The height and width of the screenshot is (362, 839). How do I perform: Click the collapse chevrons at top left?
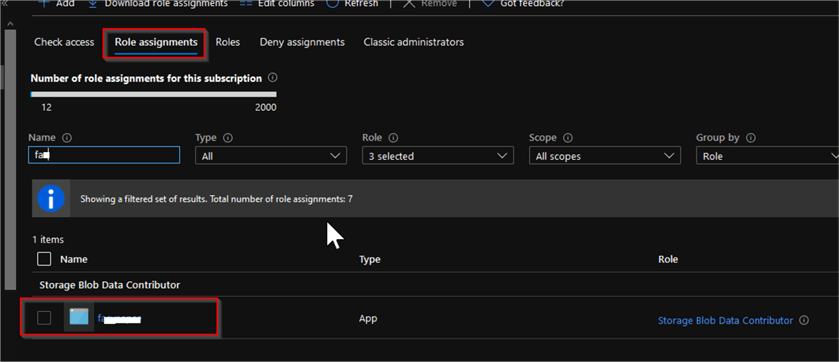5,3
